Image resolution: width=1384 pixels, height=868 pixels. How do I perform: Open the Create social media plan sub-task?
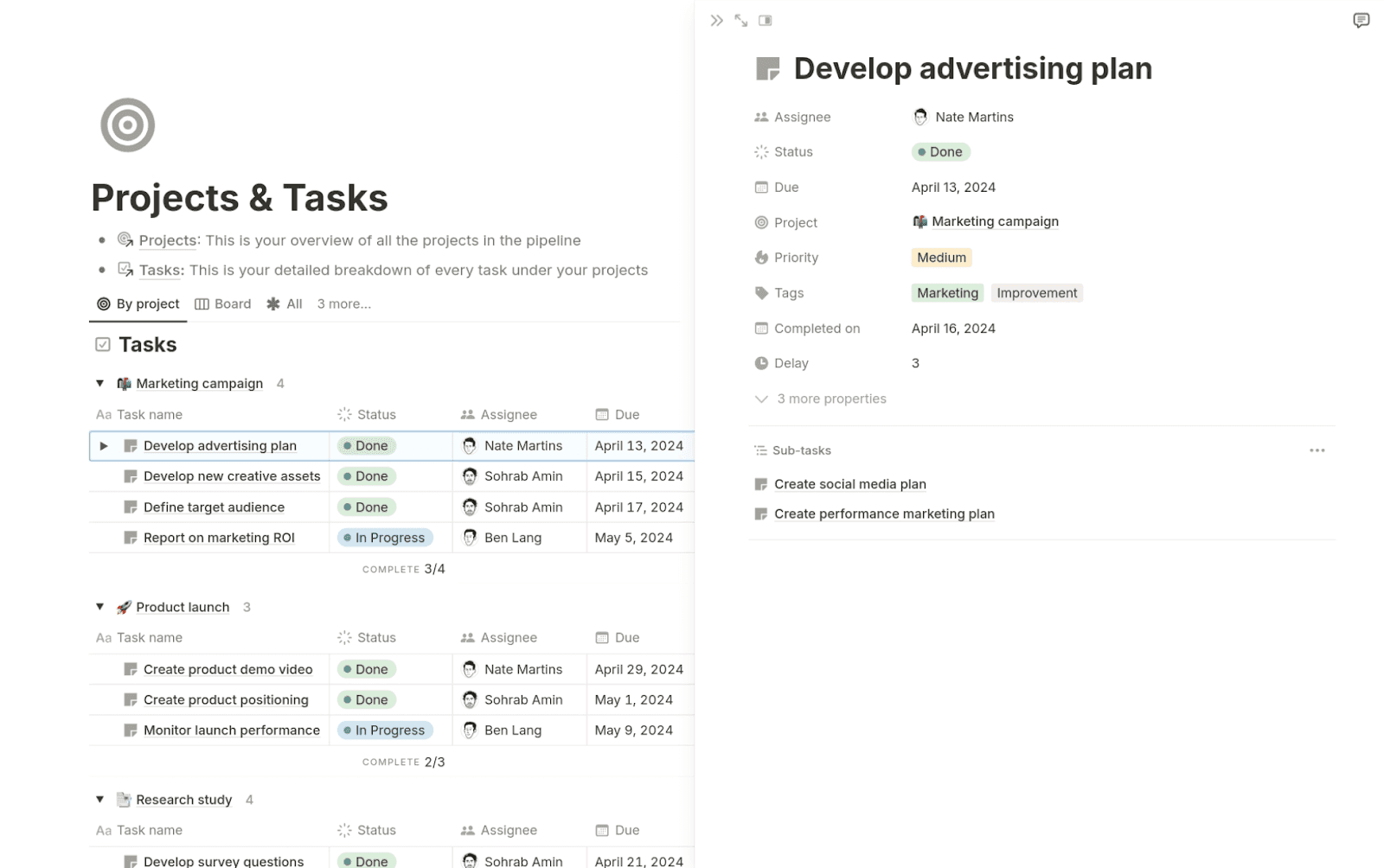click(x=850, y=483)
